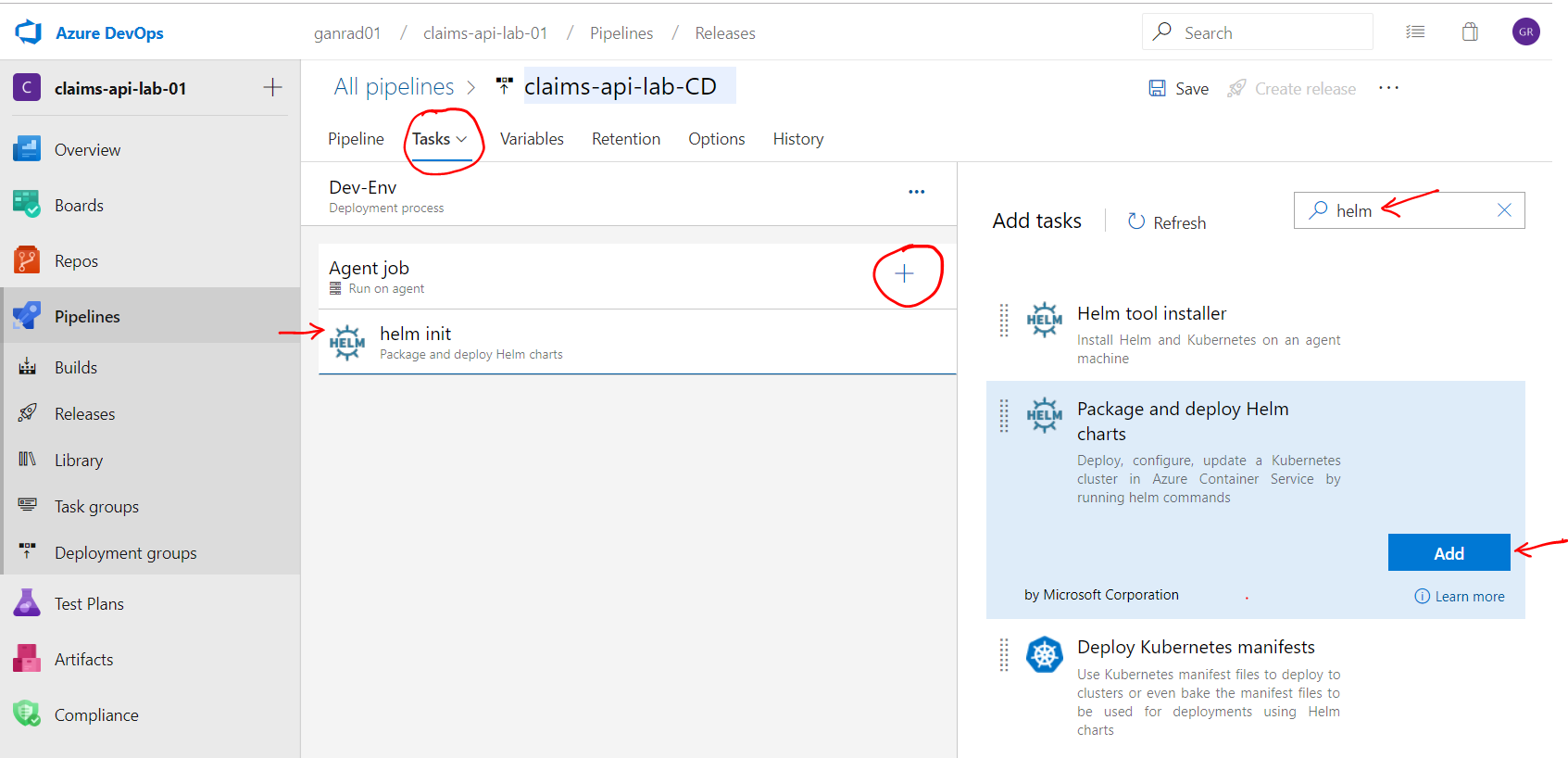Click the Pipelines hub icon
The image size is (1568, 758).
click(27, 316)
